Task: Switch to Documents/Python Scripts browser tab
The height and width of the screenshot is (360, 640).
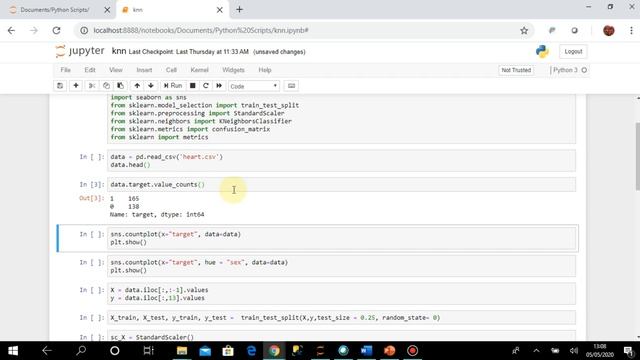Action: click(55, 10)
